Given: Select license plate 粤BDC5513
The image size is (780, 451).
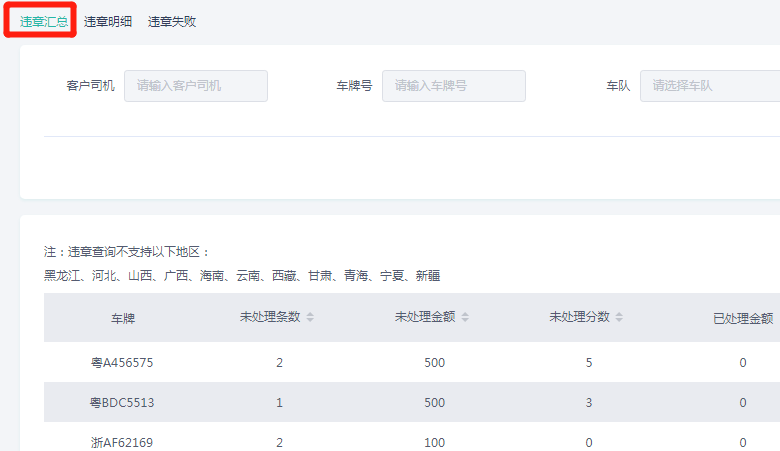Looking at the screenshot, I should pyautogui.click(x=122, y=402).
